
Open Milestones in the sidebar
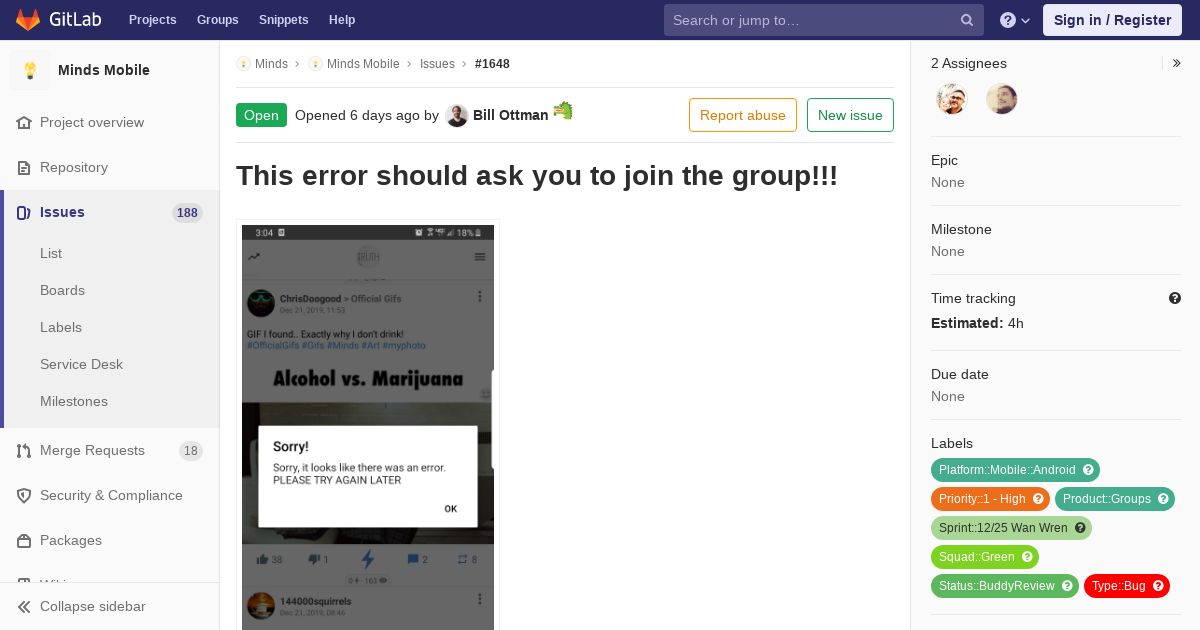pyautogui.click(x=74, y=401)
